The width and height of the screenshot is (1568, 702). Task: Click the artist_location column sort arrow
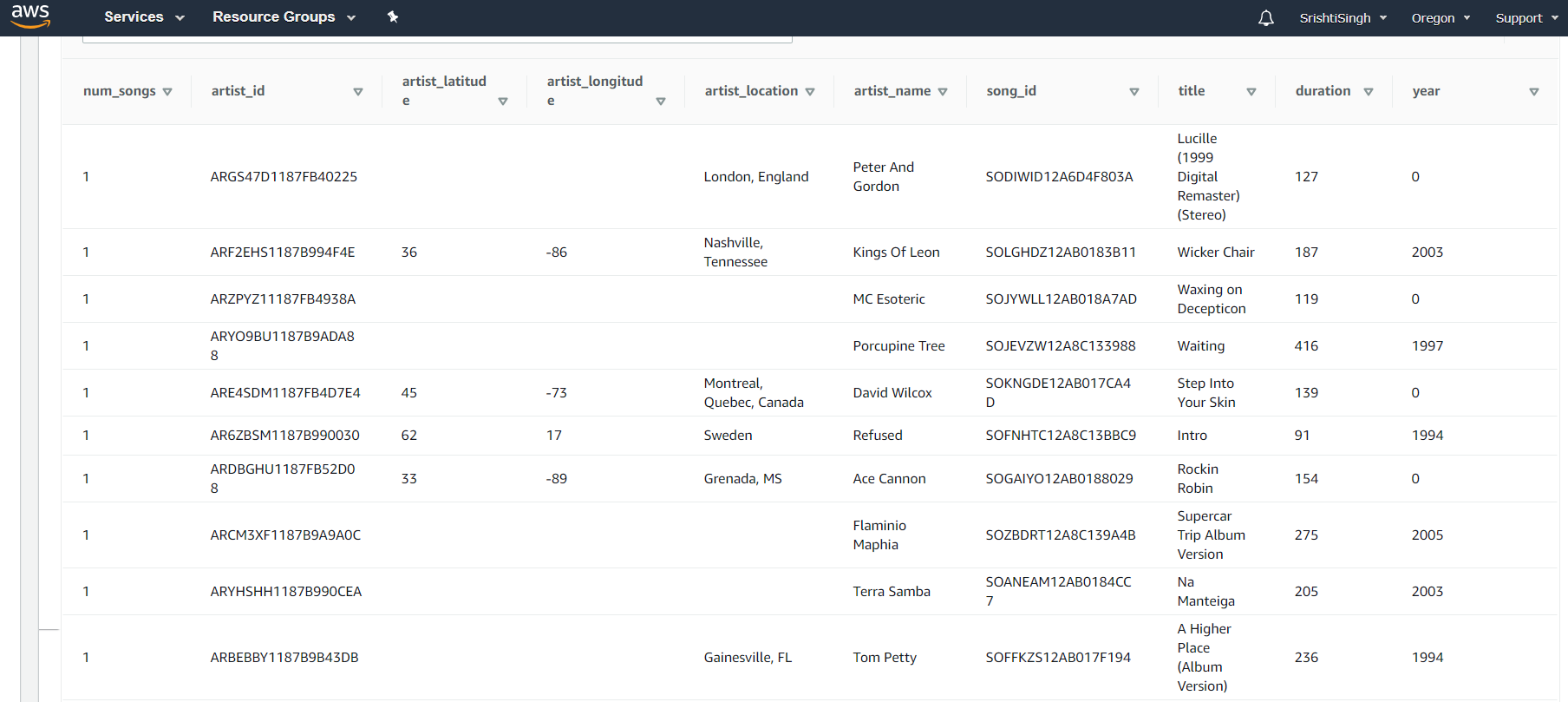click(810, 92)
